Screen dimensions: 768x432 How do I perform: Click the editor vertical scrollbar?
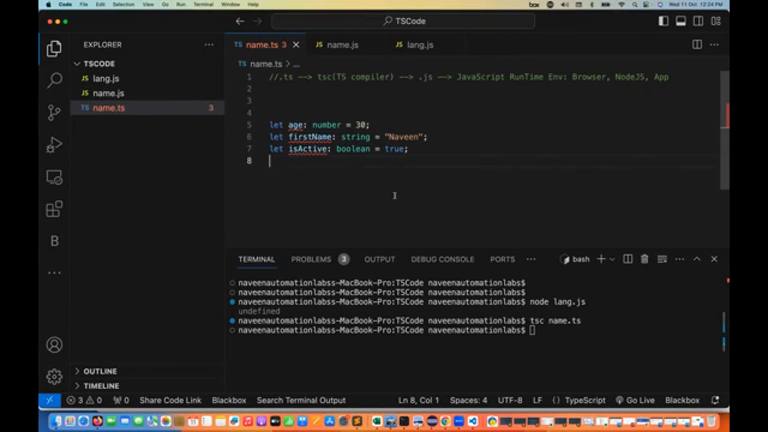tap(724, 130)
